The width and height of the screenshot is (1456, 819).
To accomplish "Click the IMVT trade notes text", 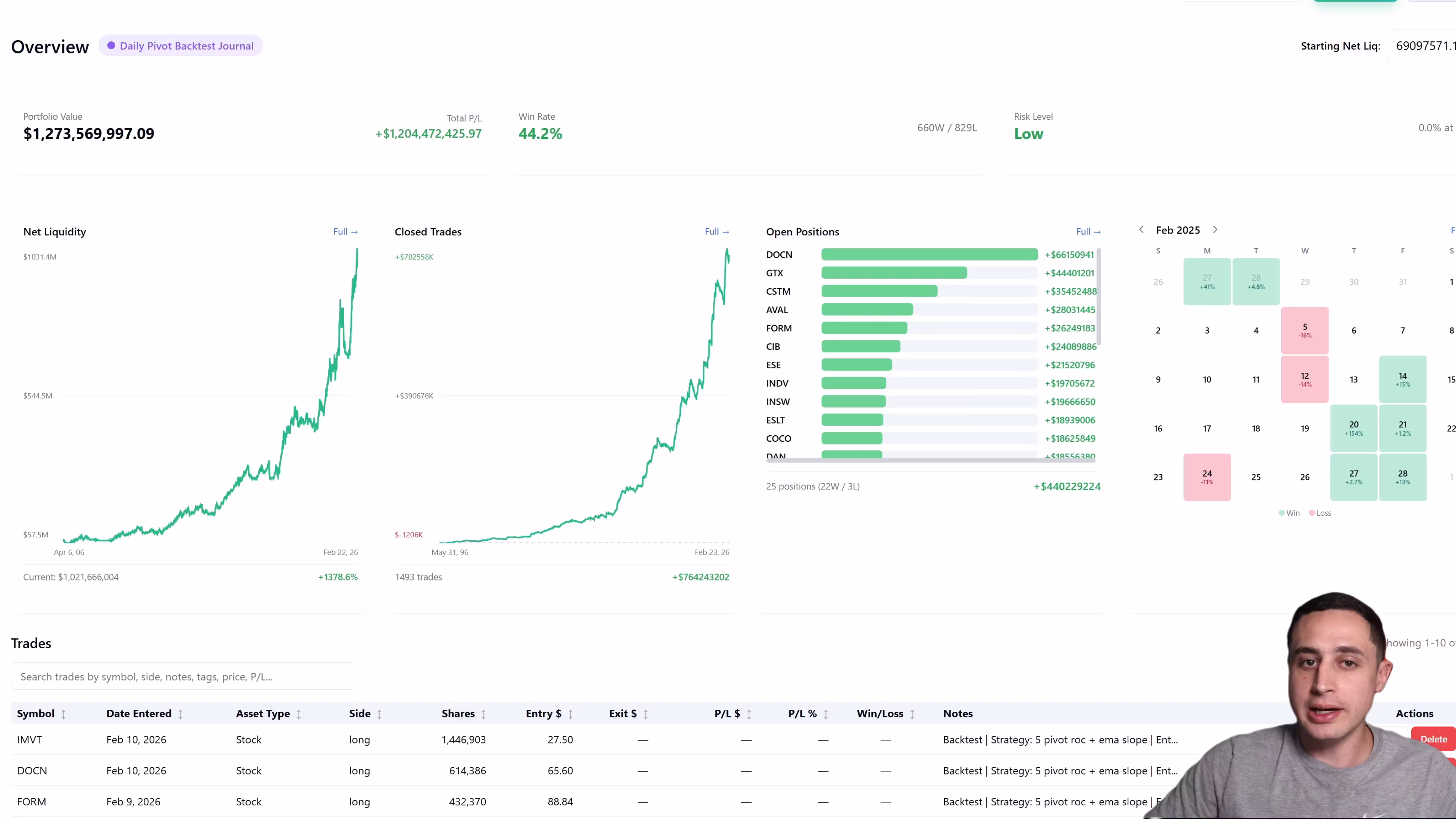I will coord(1061,739).
